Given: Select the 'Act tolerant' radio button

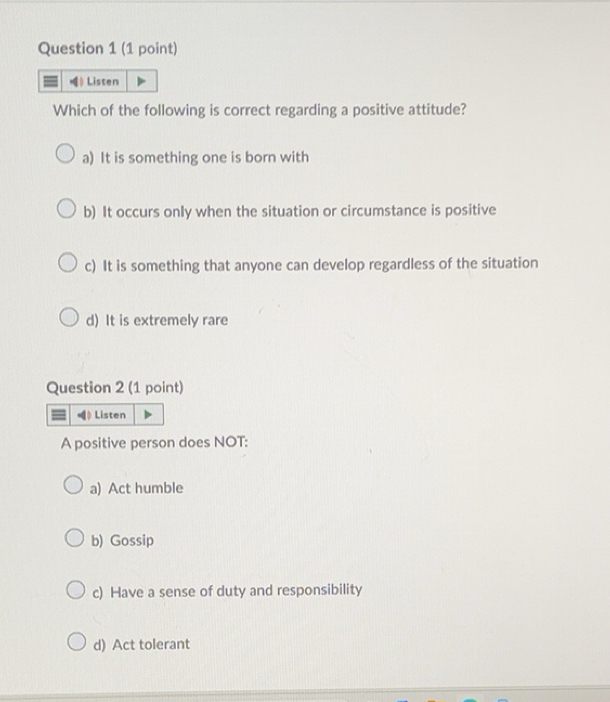Looking at the screenshot, I should (74, 643).
